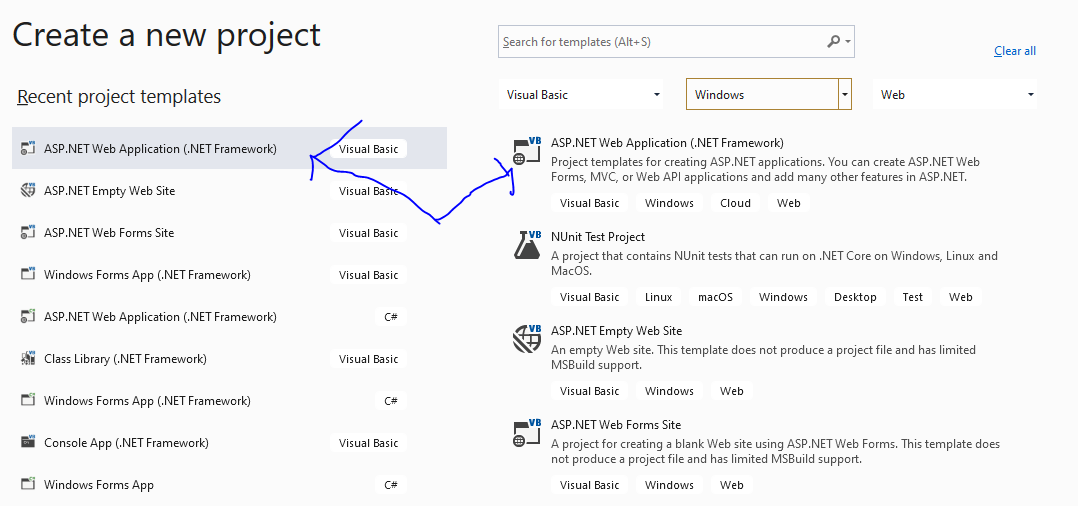Click ASP.NET Web Application (.NET Framework) result title
Image resolution: width=1078 pixels, height=506 pixels.
667,143
